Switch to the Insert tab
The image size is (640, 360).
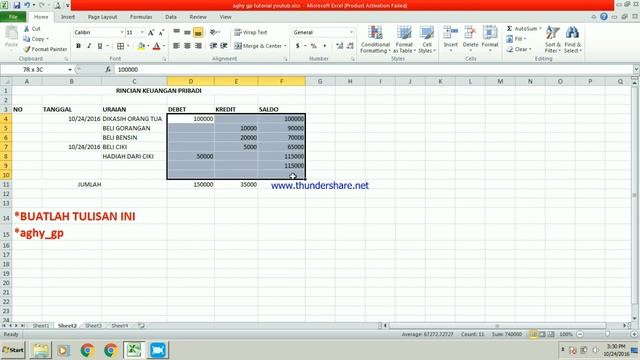[x=68, y=17]
